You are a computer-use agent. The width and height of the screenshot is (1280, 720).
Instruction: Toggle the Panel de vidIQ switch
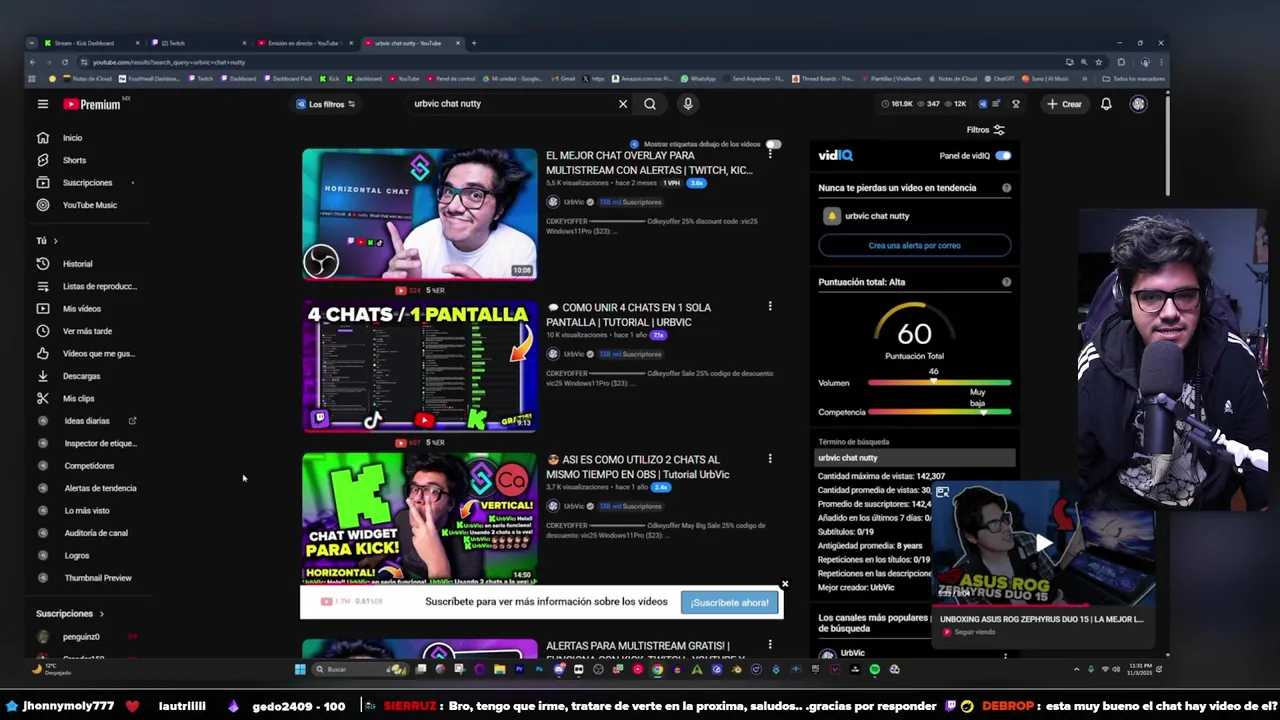[1003, 156]
